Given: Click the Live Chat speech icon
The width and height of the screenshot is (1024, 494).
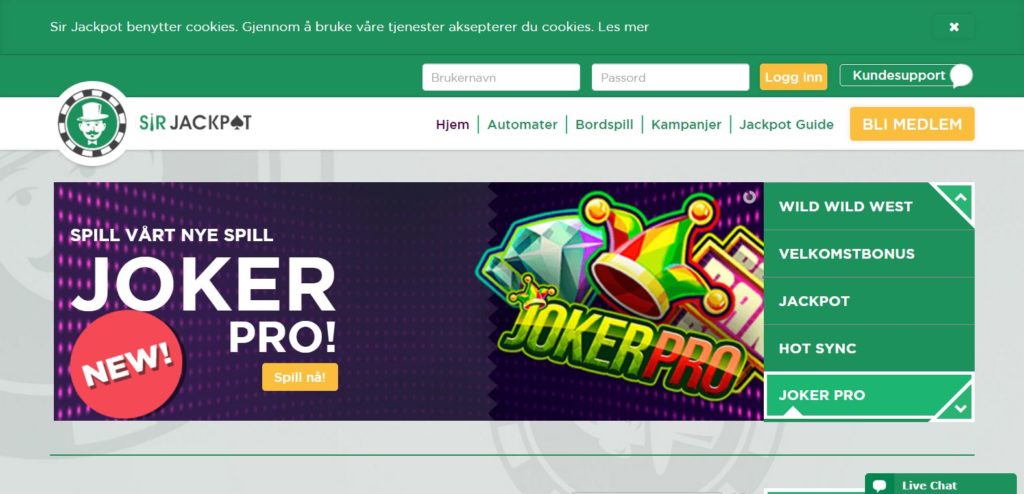Looking at the screenshot, I should pyautogui.click(x=880, y=486).
